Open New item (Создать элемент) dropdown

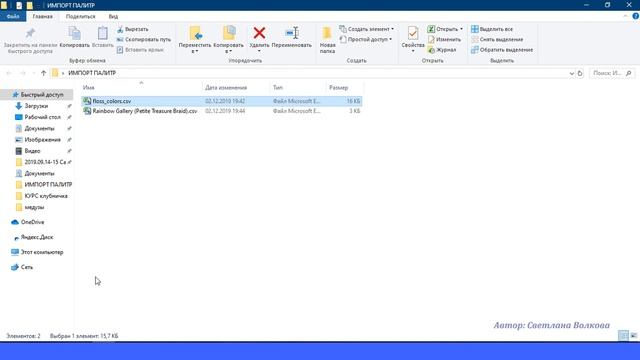click(x=367, y=29)
